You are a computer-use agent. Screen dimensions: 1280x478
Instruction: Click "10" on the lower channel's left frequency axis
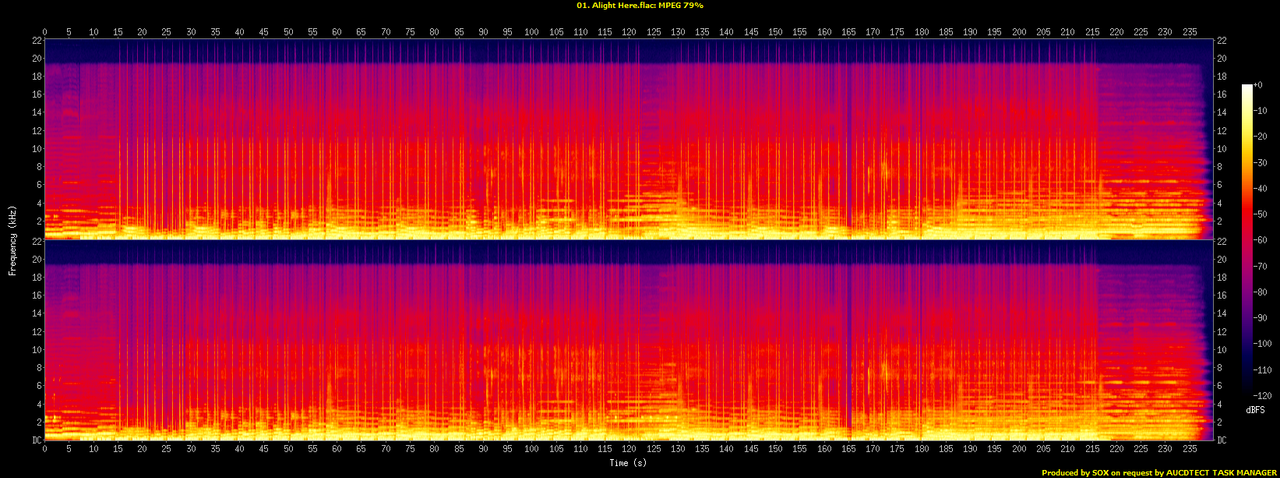pyautogui.click(x=35, y=350)
